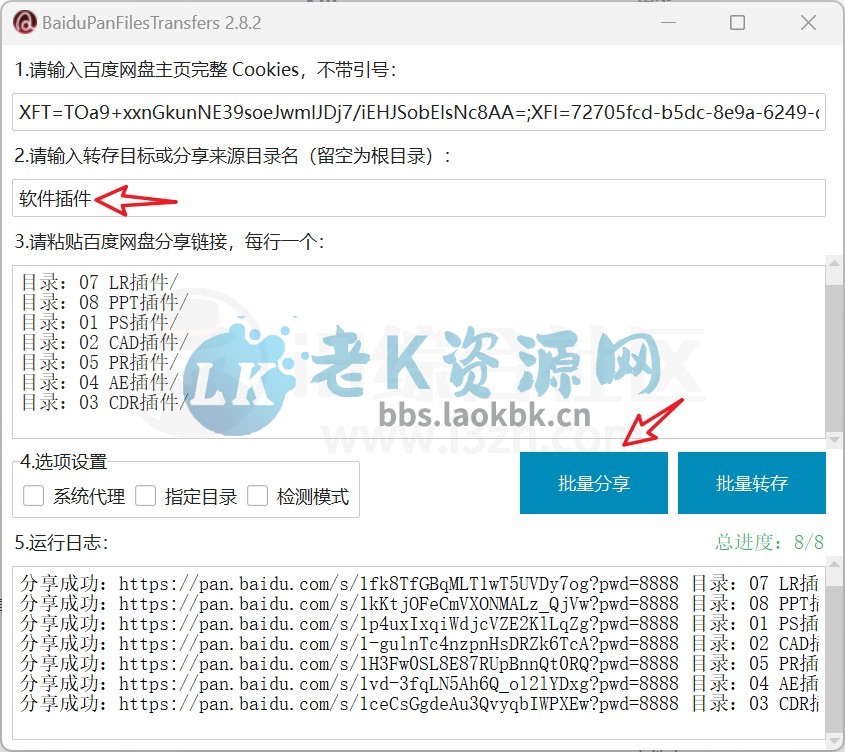Click the target directory field containing 软件插件
The width and height of the screenshot is (845, 752).
419,198
